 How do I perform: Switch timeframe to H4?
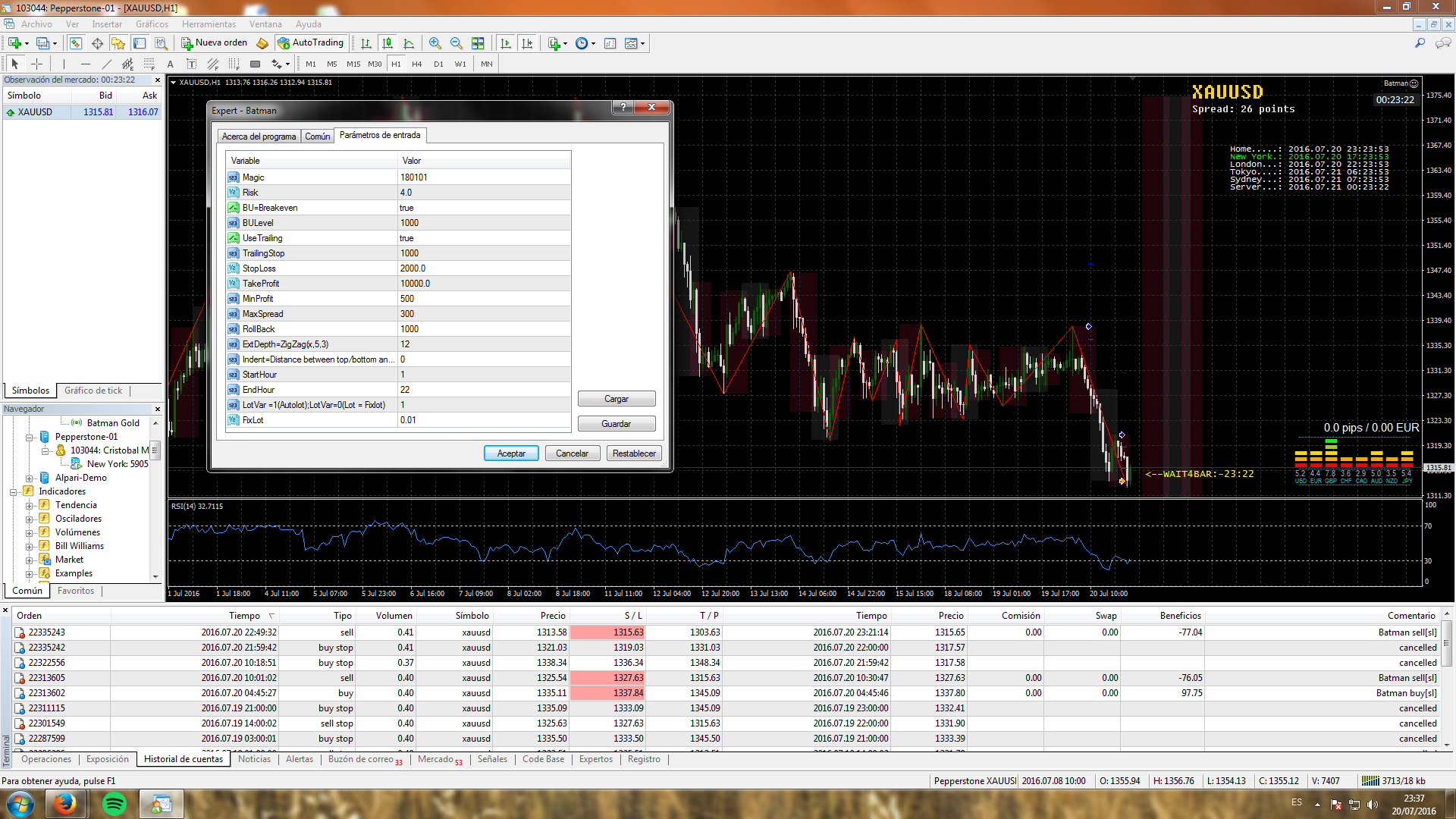pos(416,64)
